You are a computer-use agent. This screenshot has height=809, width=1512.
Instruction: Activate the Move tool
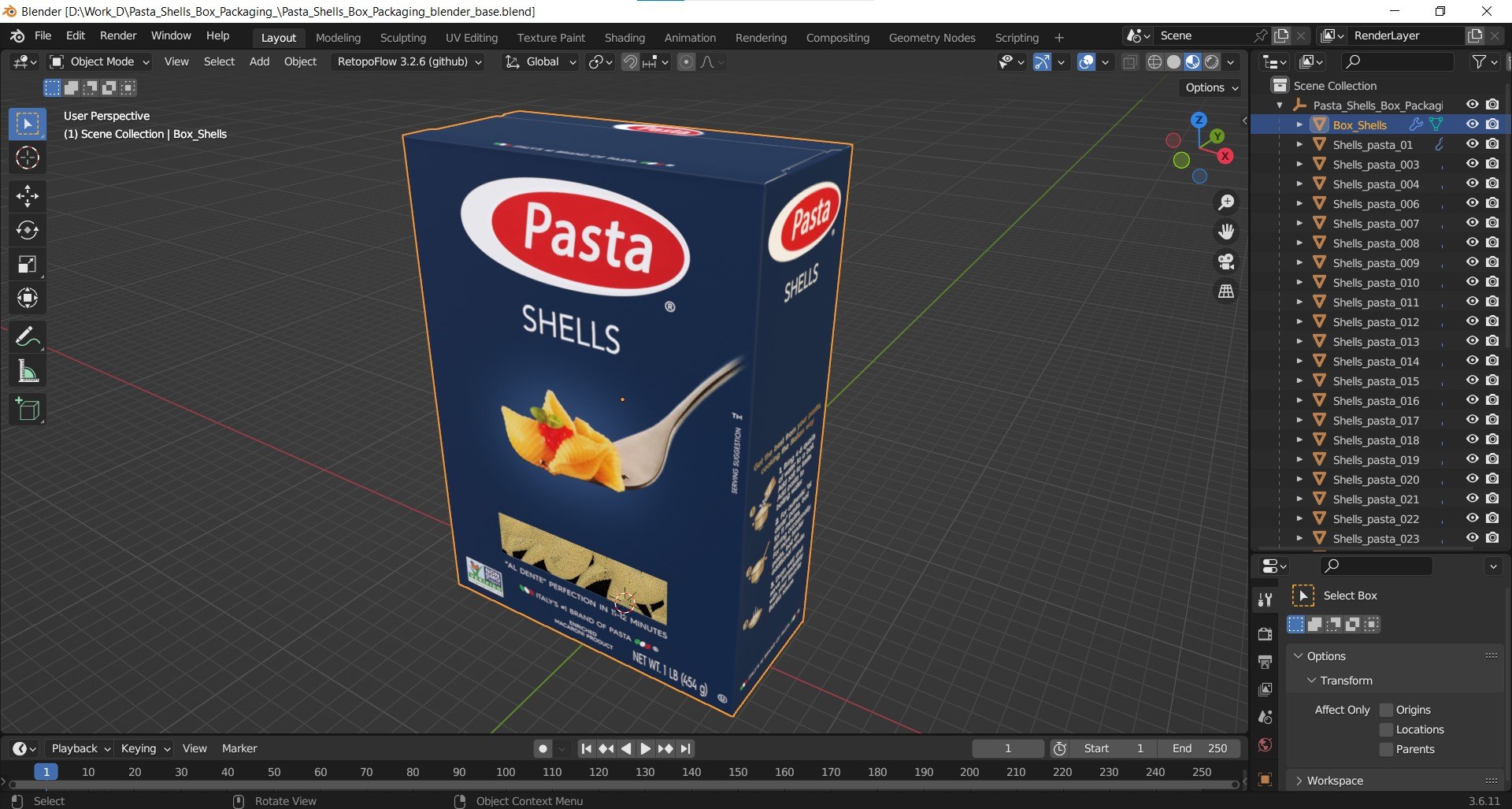click(x=28, y=195)
